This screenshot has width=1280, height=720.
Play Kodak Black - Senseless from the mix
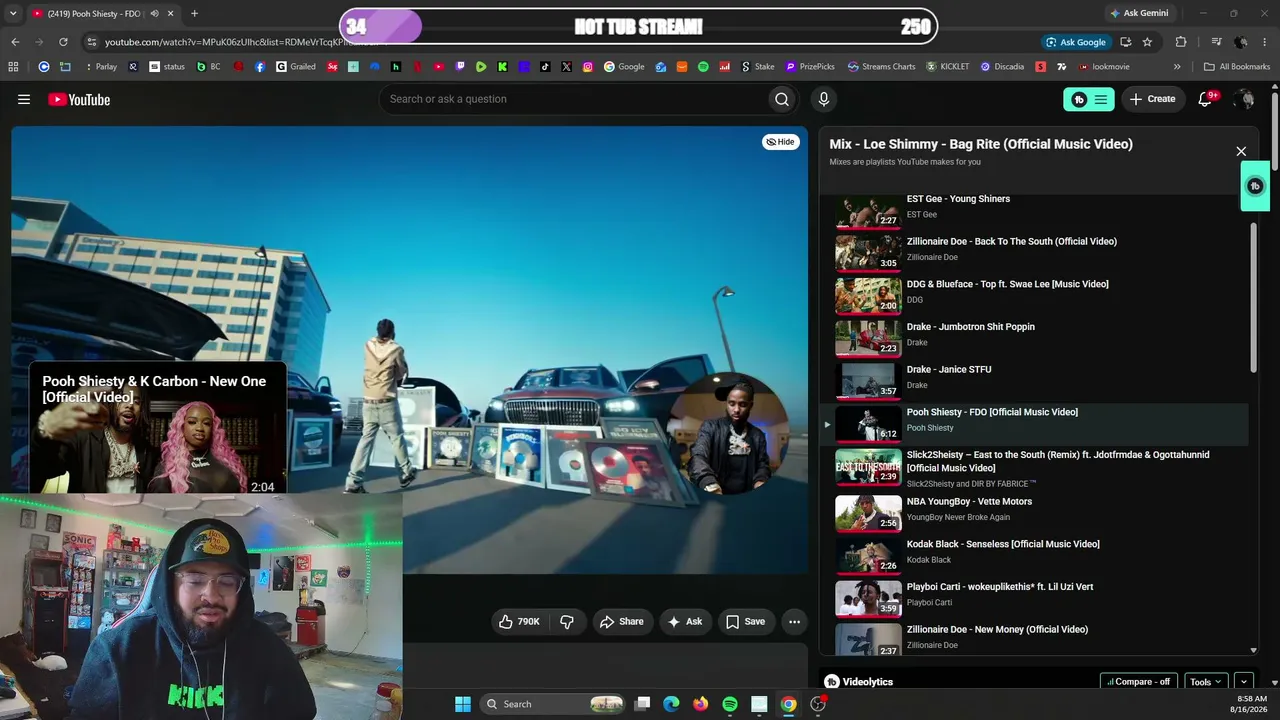(1035, 556)
